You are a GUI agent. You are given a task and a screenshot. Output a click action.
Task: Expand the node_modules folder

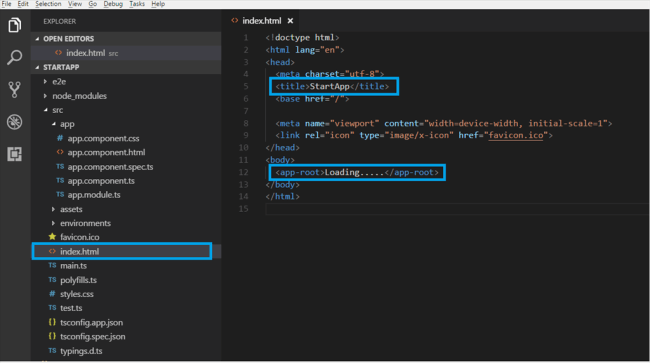tap(45, 96)
